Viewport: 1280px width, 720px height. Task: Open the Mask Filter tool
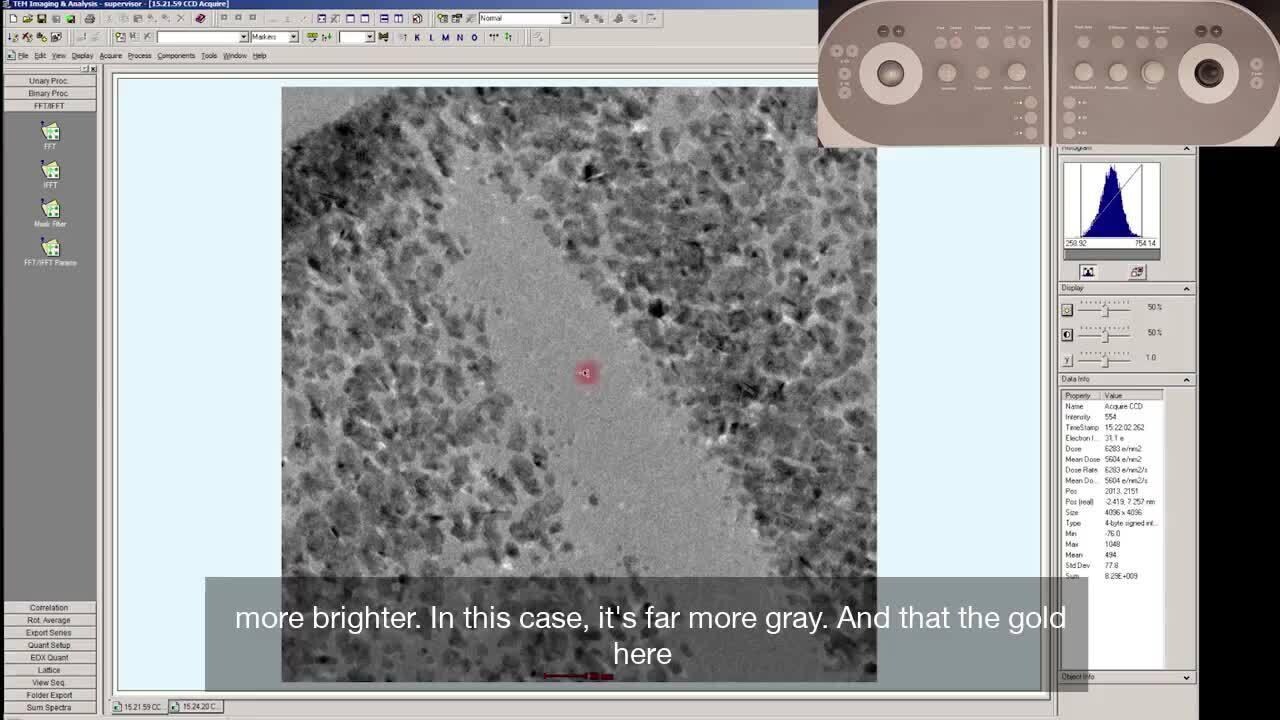50,209
